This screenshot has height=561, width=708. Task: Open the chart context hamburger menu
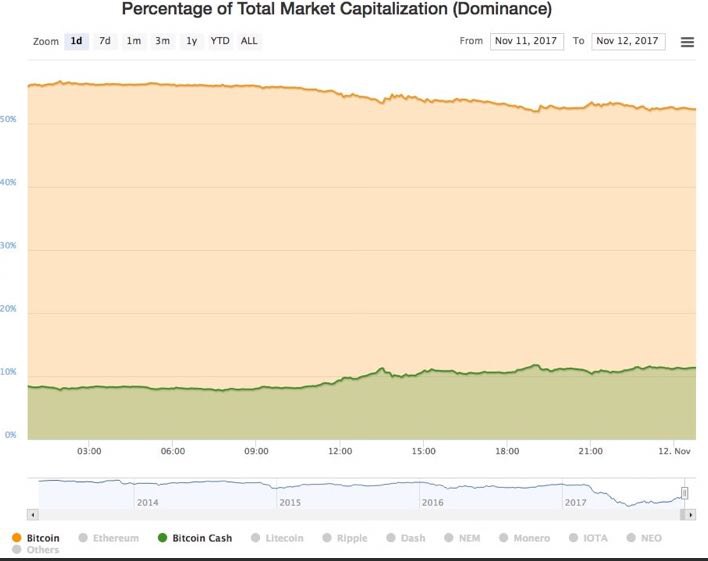[x=687, y=42]
